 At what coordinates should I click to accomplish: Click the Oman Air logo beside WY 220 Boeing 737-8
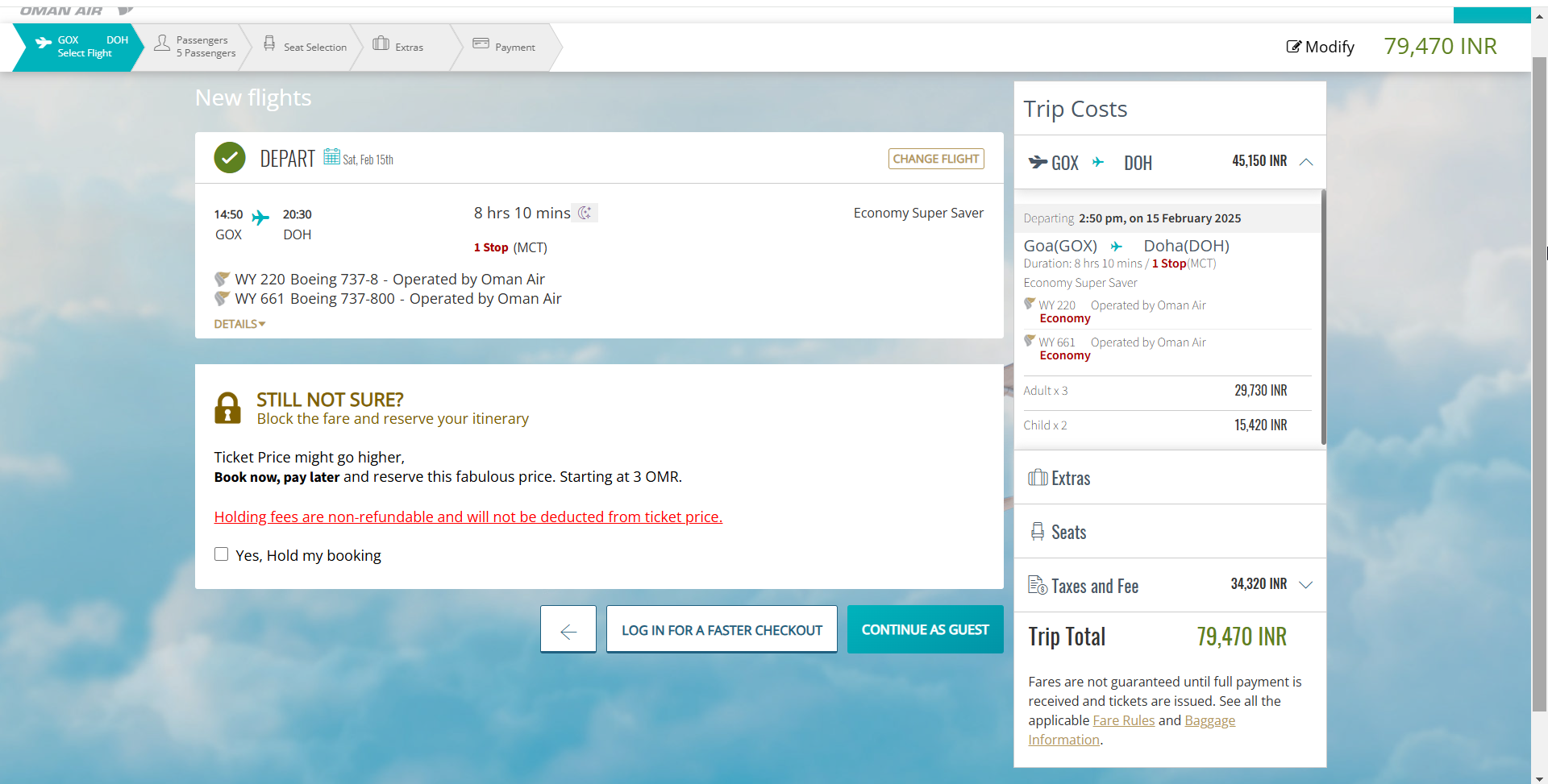pyautogui.click(x=222, y=279)
